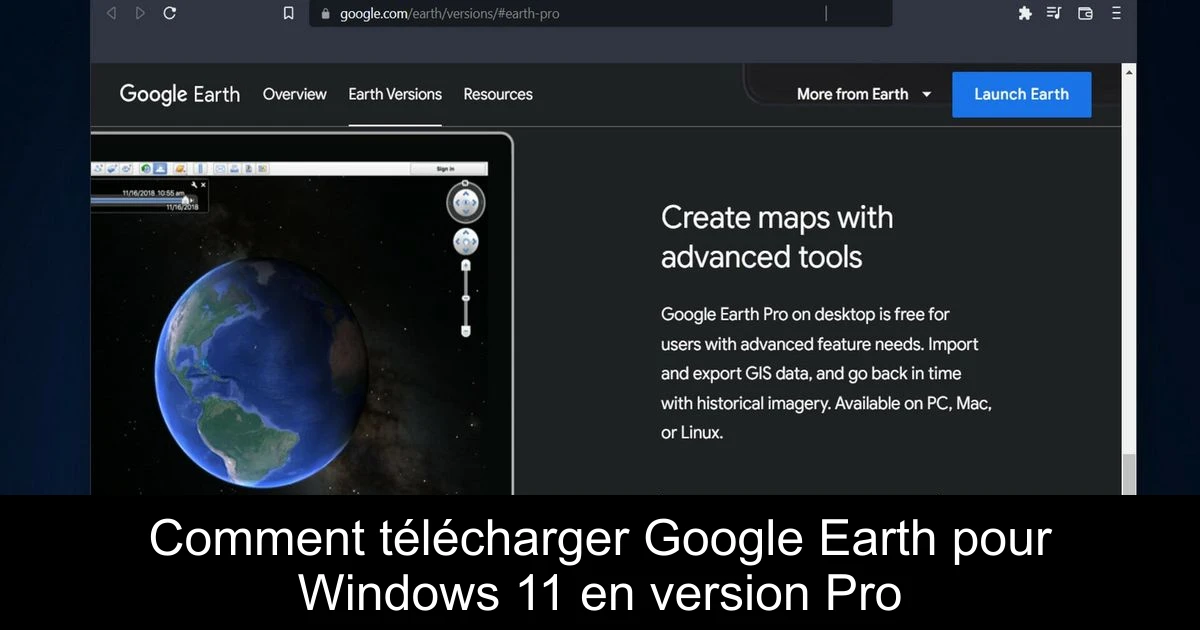Switch to the Overview tab
The image size is (1200, 630).
pyautogui.click(x=294, y=94)
